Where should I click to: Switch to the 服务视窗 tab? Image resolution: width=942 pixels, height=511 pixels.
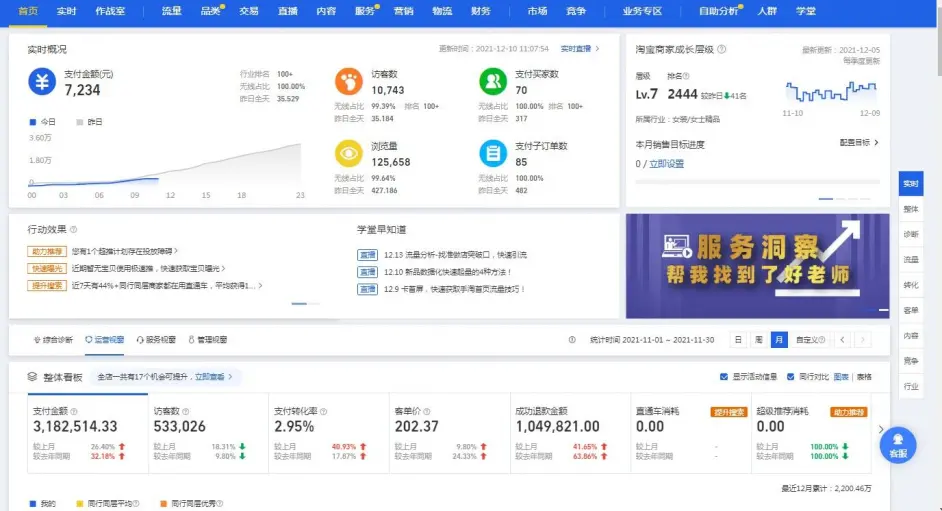(156, 340)
